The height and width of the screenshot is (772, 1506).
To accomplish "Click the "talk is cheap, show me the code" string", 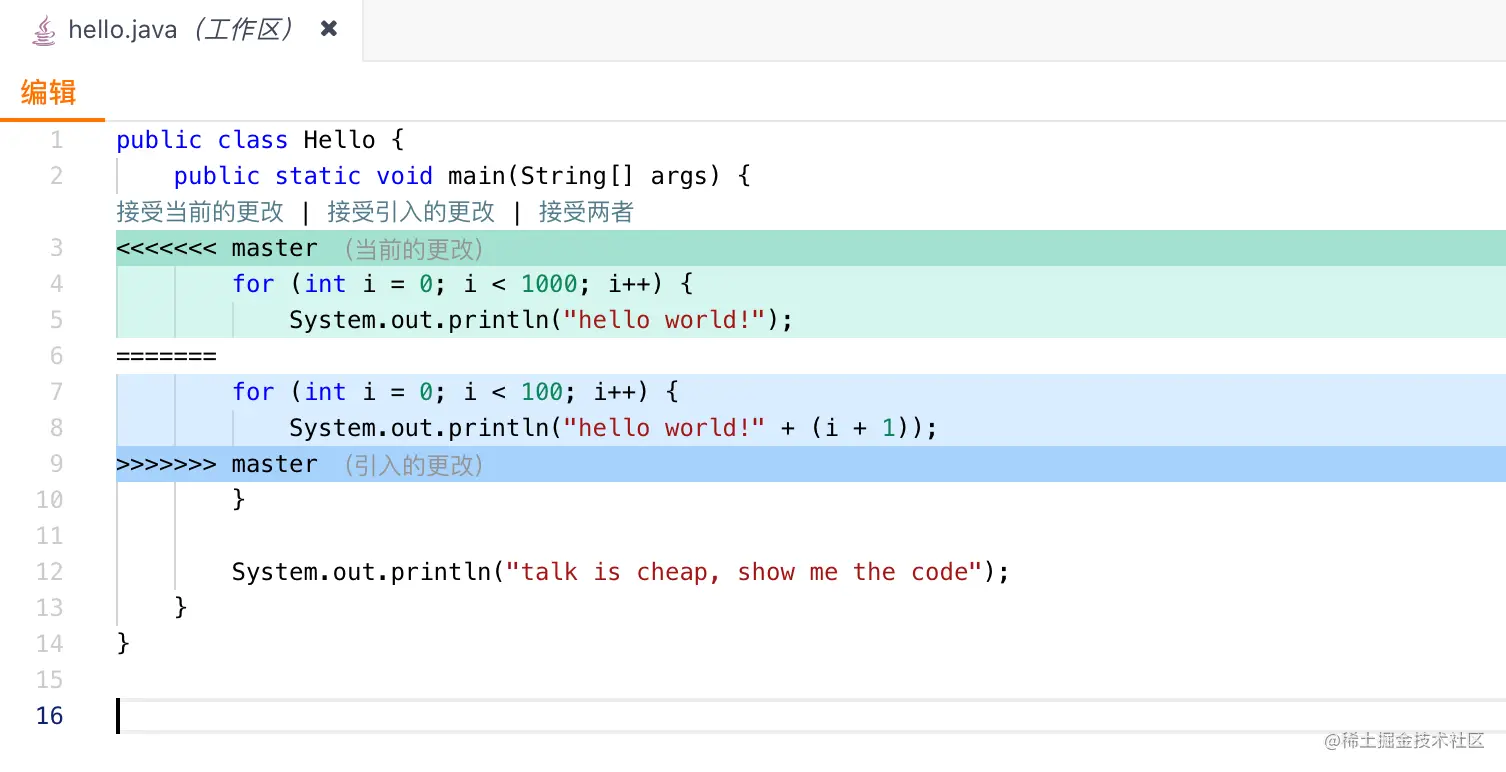I will 744,572.
